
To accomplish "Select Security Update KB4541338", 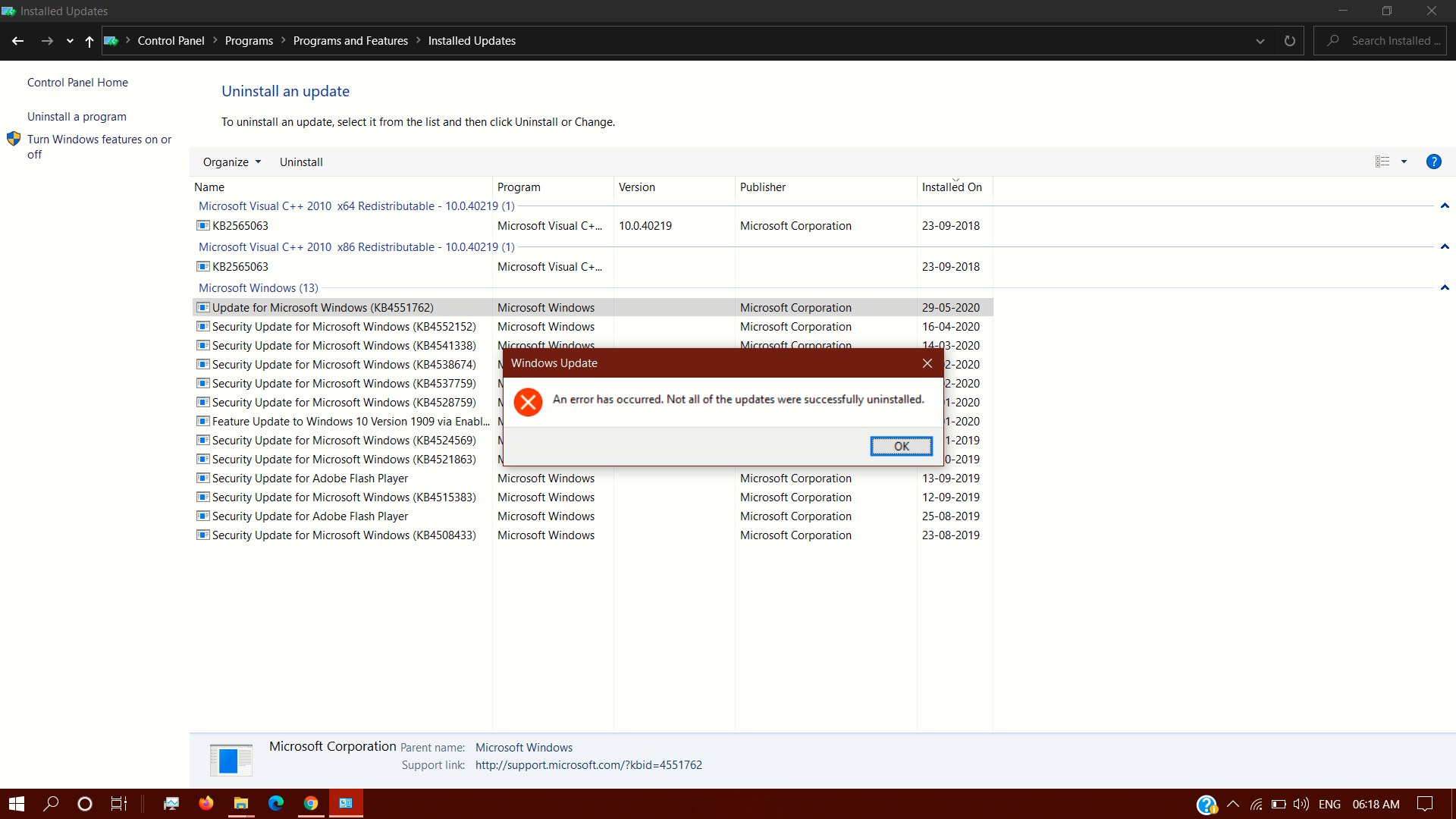I will (x=344, y=346).
